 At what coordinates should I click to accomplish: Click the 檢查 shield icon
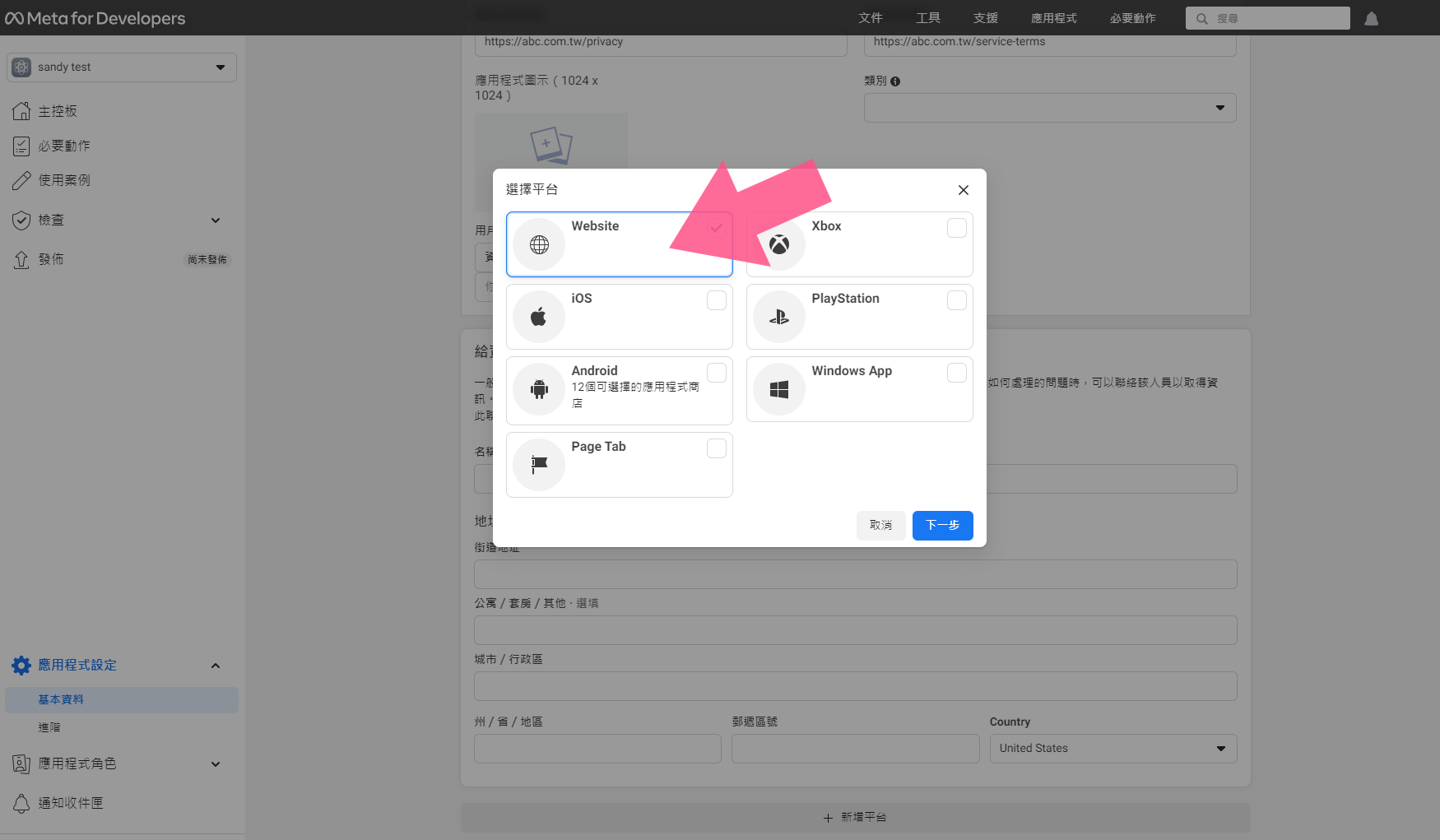pos(21,220)
